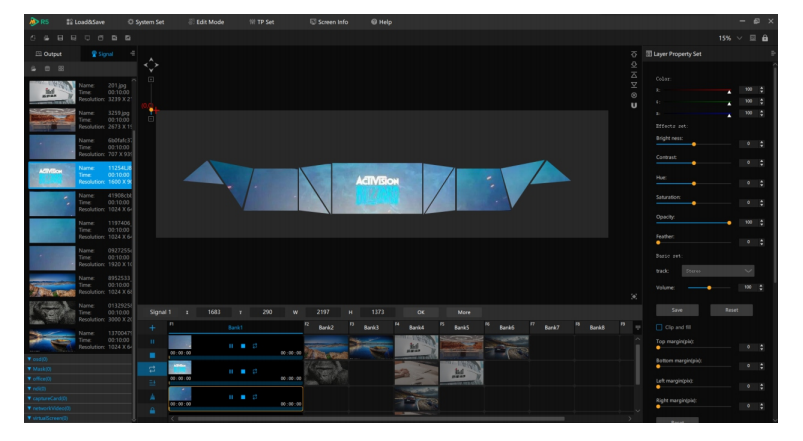Image resolution: width=803 pixels, height=441 pixels.
Task: Pause the first layer in Bank1
Action: [231, 346]
